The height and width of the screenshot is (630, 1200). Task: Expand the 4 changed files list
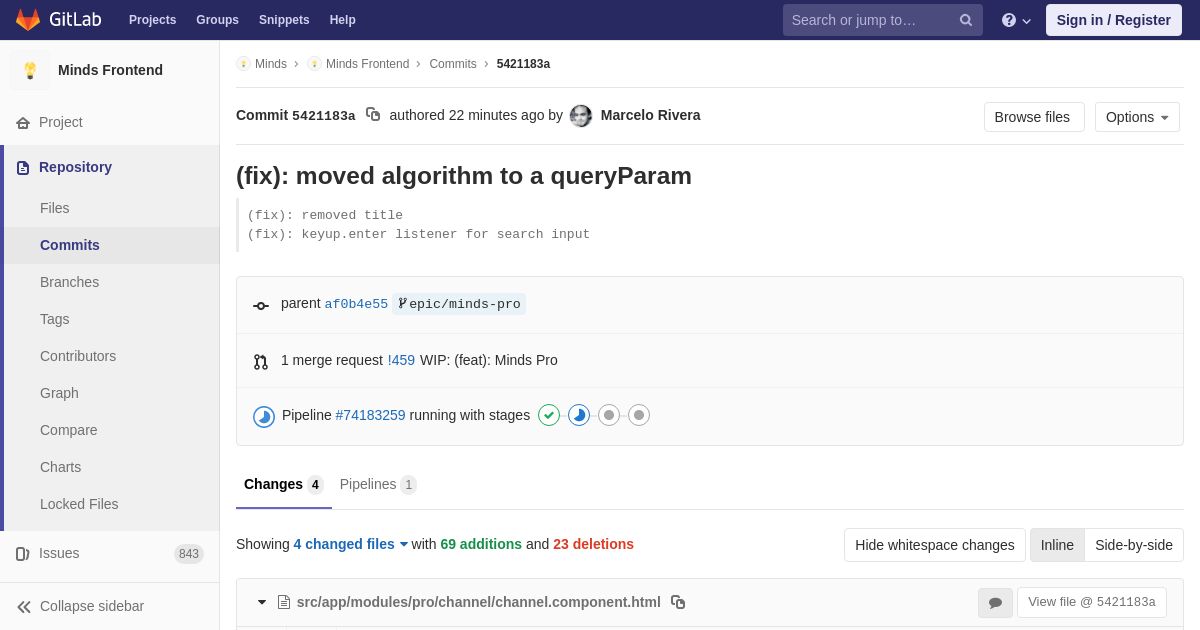pyautogui.click(x=351, y=544)
